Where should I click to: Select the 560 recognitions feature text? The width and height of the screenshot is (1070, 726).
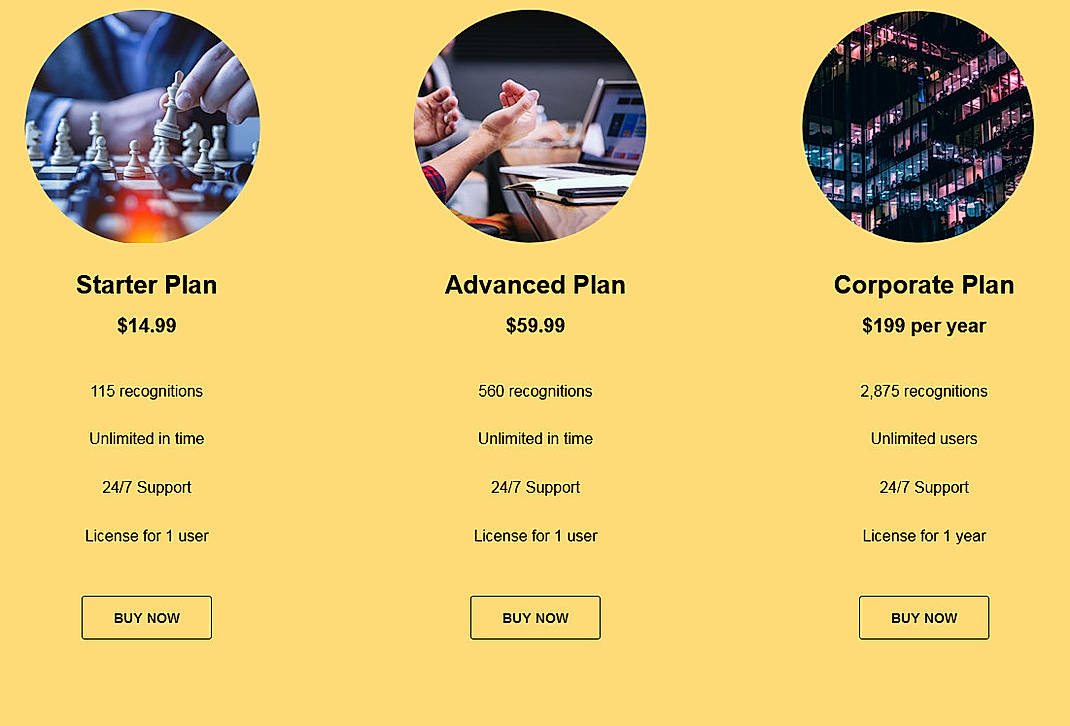[x=535, y=391]
